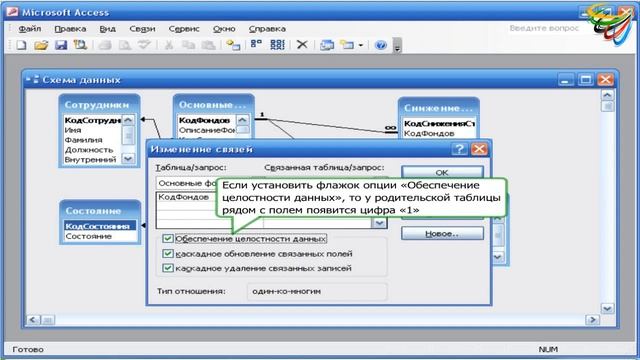Click Схема данных vertical scroll up arrow
The height and width of the screenshot is (360, 640).
pos(607,95)
